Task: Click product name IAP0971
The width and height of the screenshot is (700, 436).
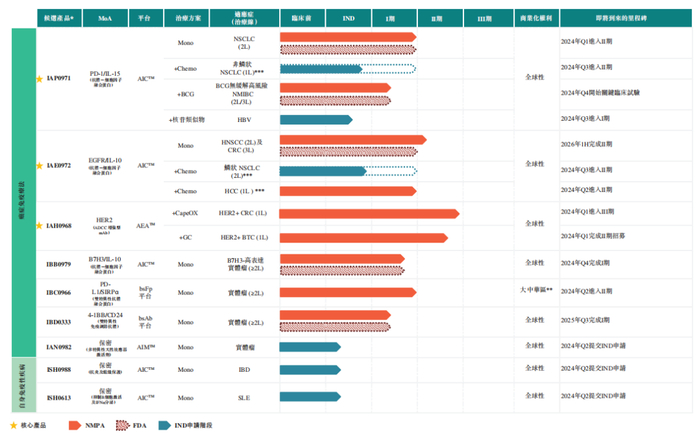Action: click(x=58, y=79)
